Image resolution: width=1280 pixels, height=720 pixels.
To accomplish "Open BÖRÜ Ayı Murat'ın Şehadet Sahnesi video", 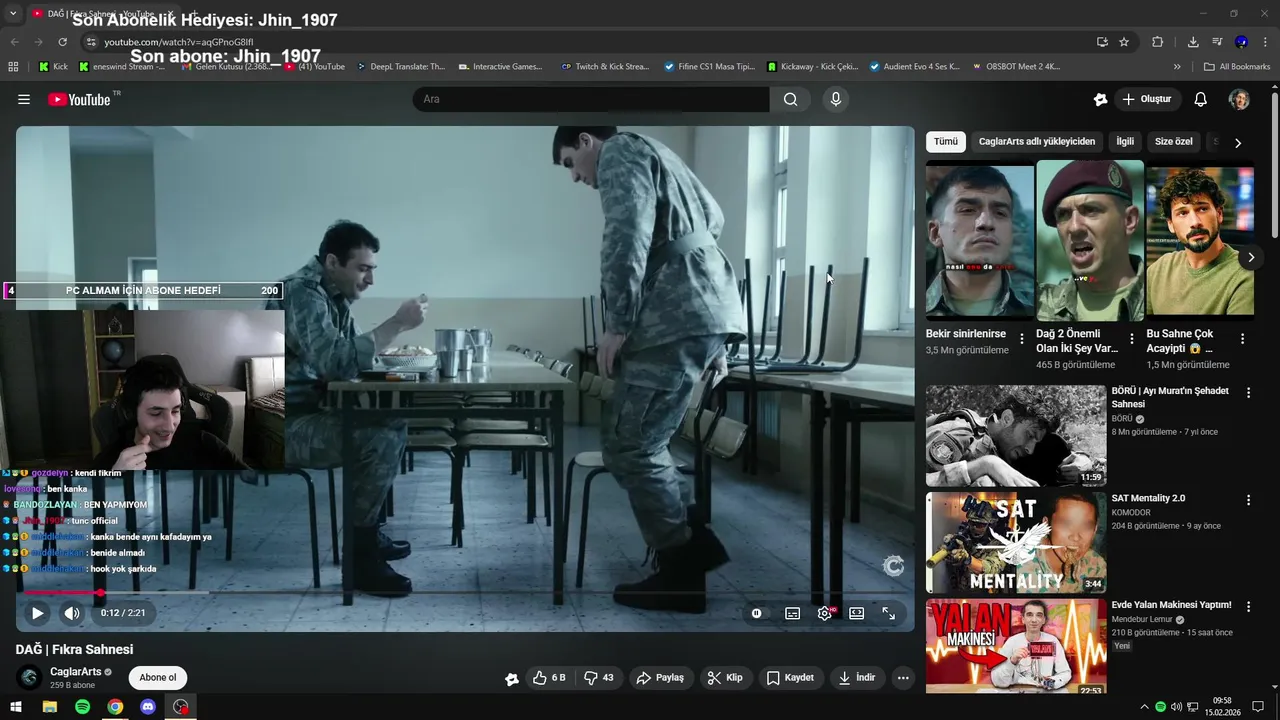I will pyautogui.click(x=1016, y=435).
